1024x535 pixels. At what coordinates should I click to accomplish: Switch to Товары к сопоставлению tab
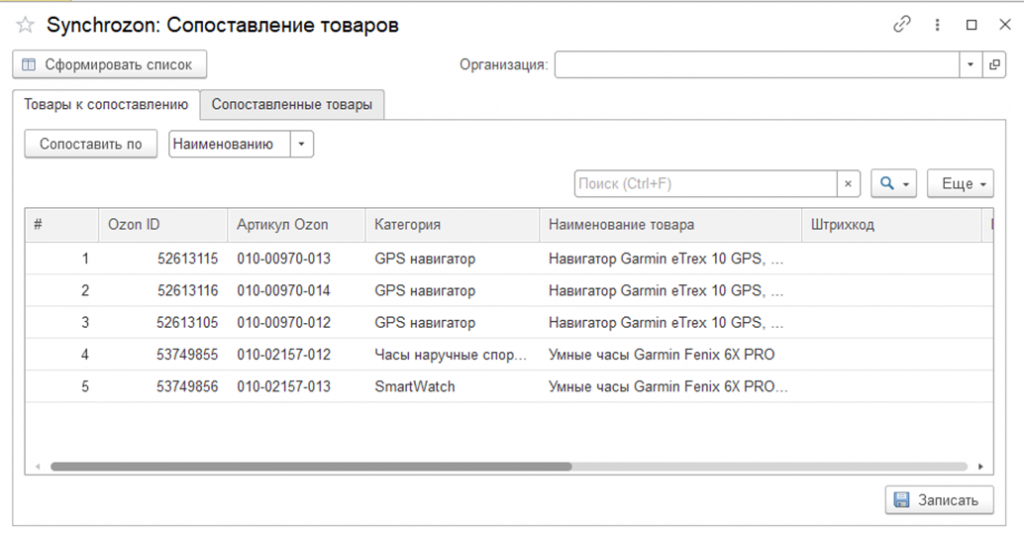pyautogui.click(x=106, y=105)
